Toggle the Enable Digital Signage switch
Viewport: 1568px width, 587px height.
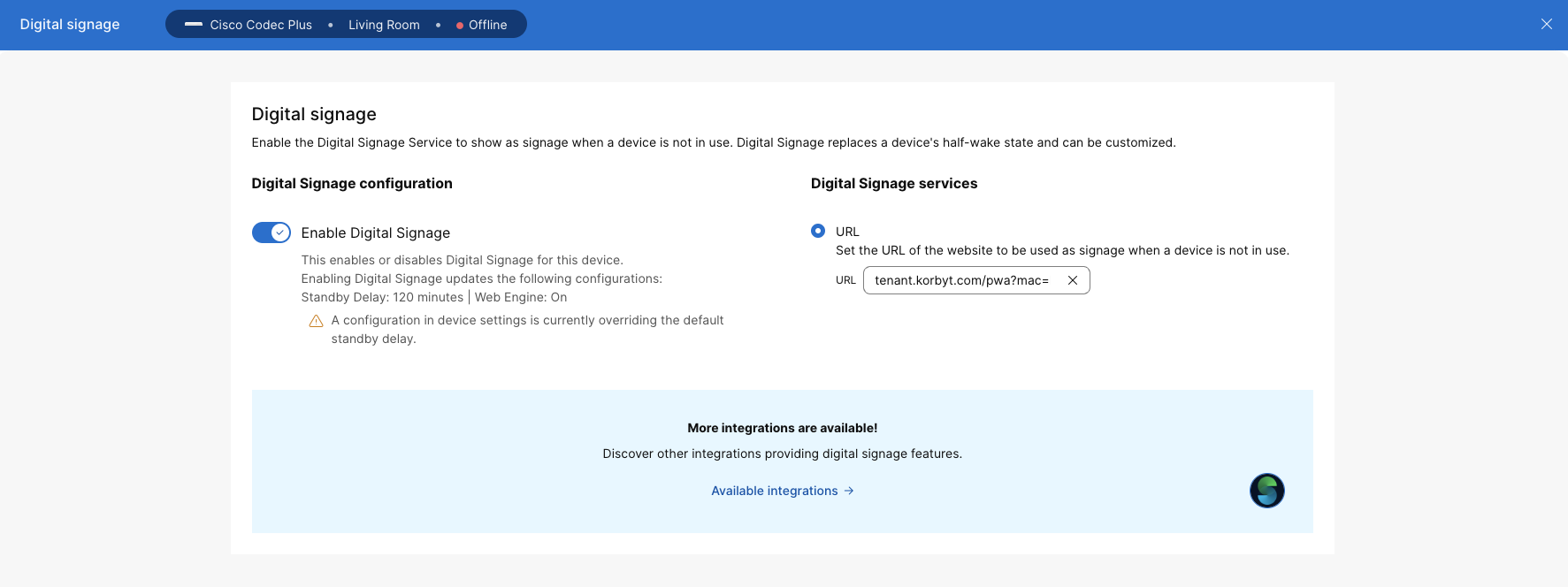pos(272,233)
